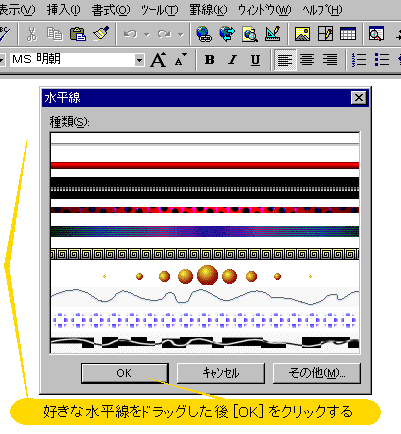Open the 挿入(I) menu
Viewport: 401px width, 434px height.
click(63, 10)
